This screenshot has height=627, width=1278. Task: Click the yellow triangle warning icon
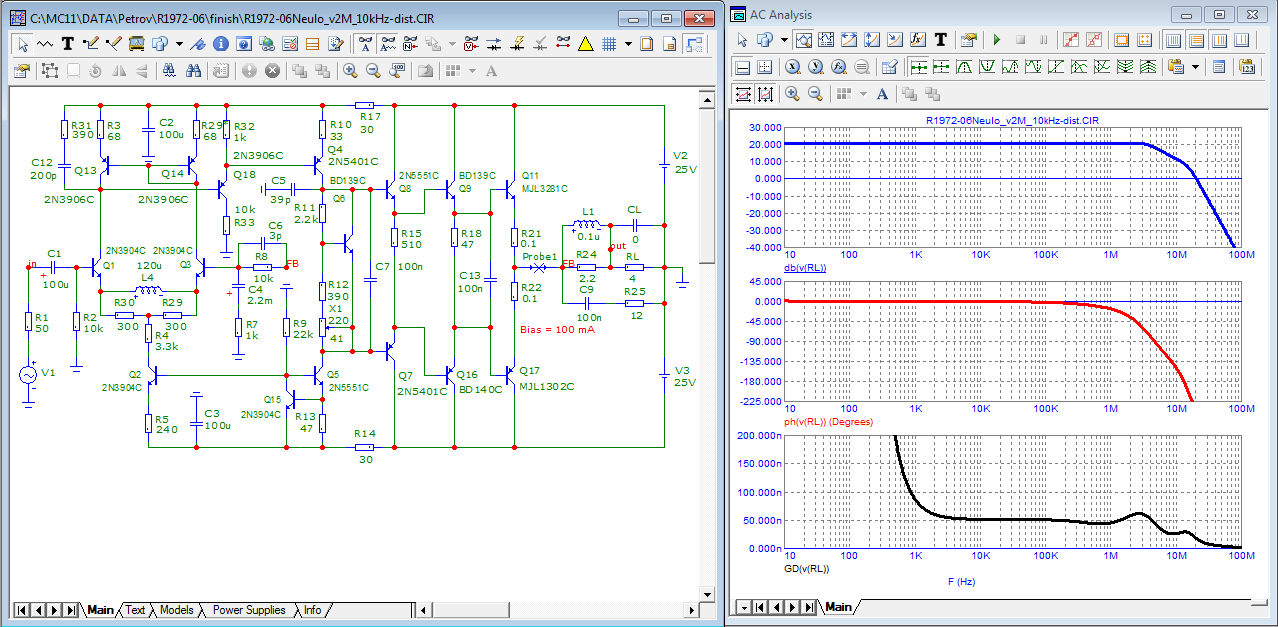[x=586, y=44]
